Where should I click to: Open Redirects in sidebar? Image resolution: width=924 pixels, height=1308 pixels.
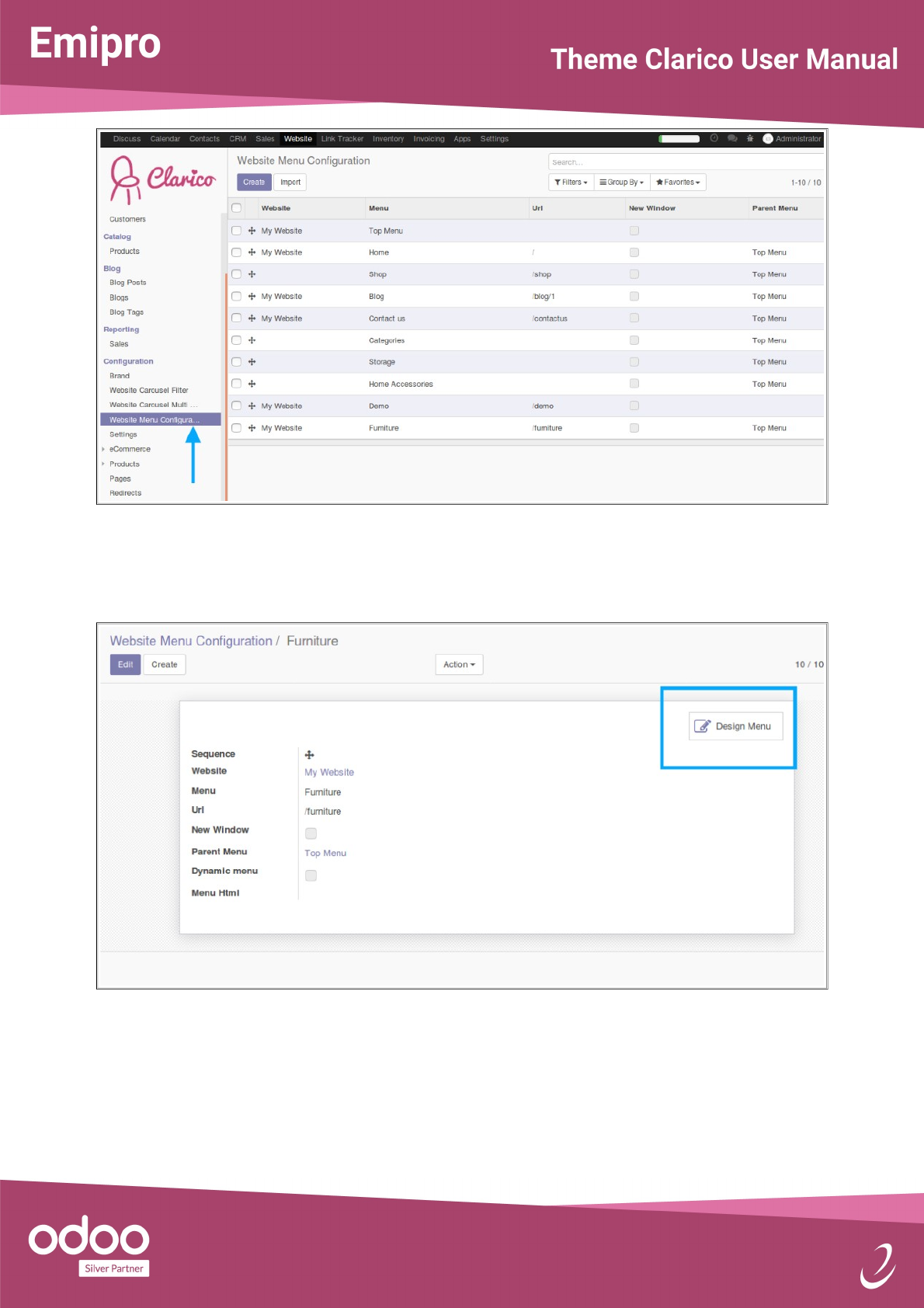click(x=125, y=493)
